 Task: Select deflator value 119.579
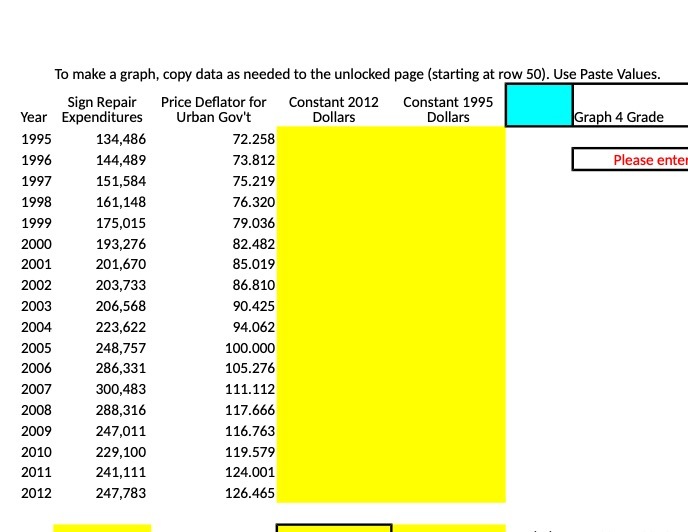250,453
